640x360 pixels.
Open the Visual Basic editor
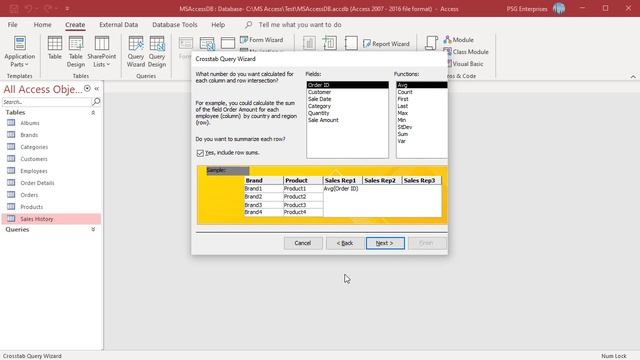(465, 64)
